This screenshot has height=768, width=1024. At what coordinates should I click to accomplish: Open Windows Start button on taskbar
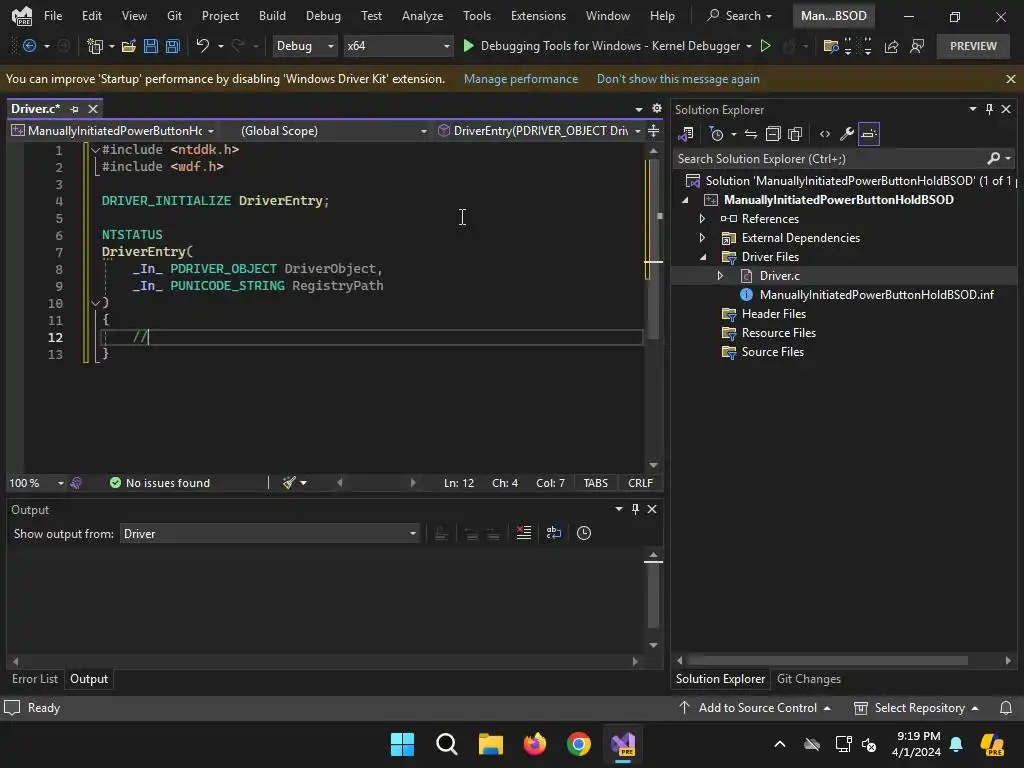402,744
